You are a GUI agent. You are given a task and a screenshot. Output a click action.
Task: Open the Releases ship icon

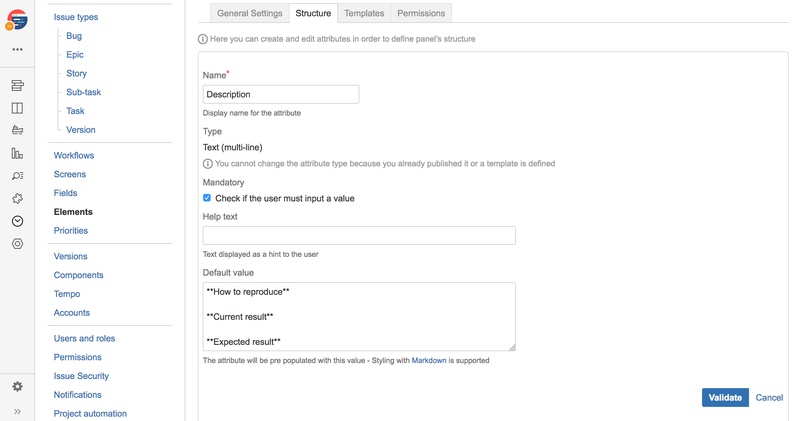(x=17, y=130)
